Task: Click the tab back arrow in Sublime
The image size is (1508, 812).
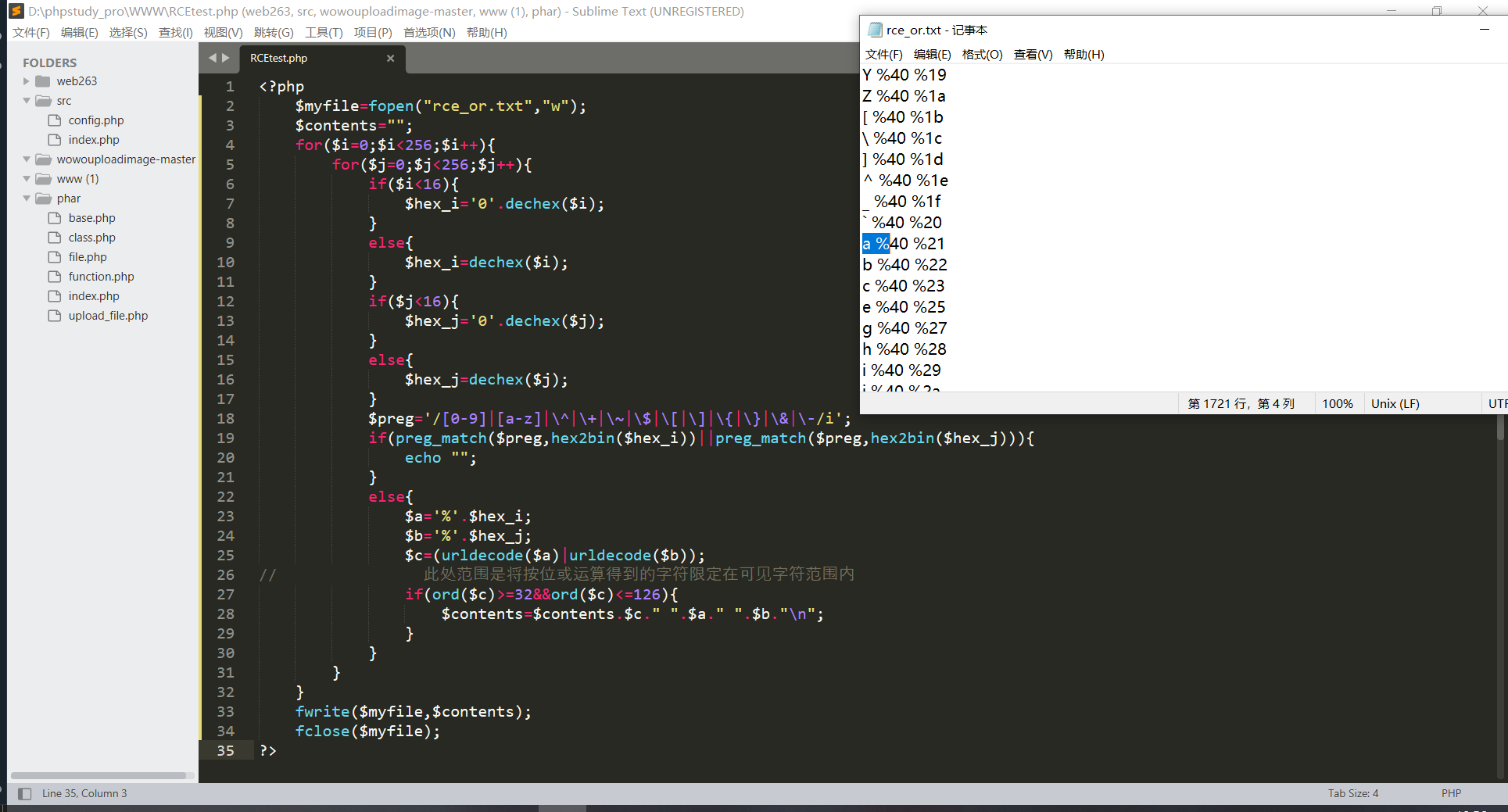Action: click(x=213, y=58)
